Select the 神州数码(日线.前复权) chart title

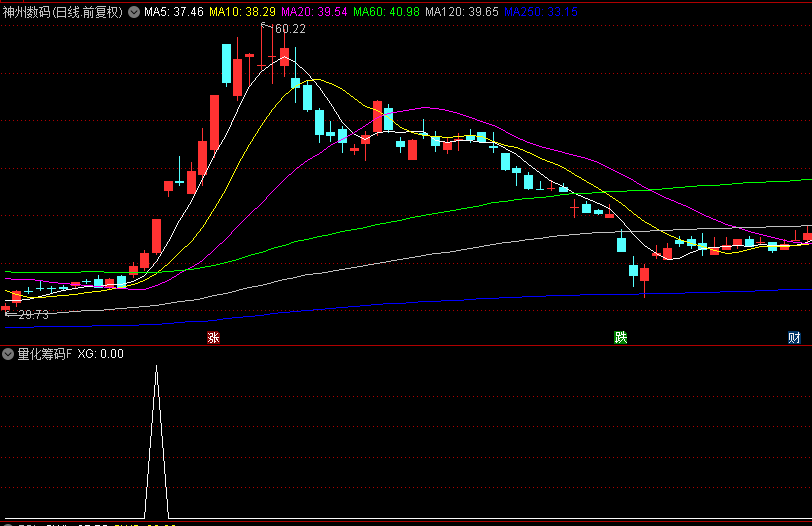click(x=63, y=12)
